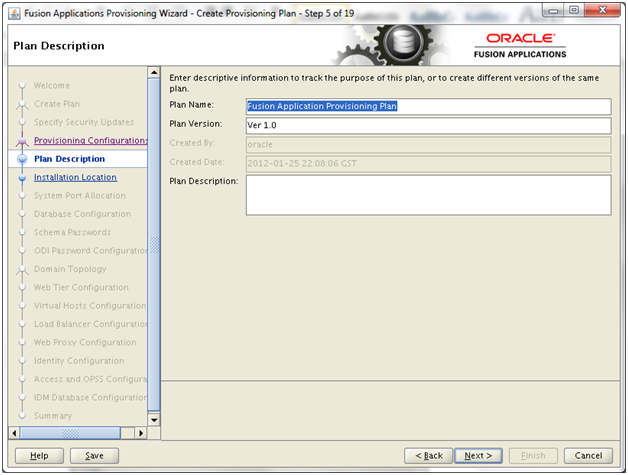This screenshot has height=475, width=628.
Task: Maximize the wizard window
Action: (574, 10)
